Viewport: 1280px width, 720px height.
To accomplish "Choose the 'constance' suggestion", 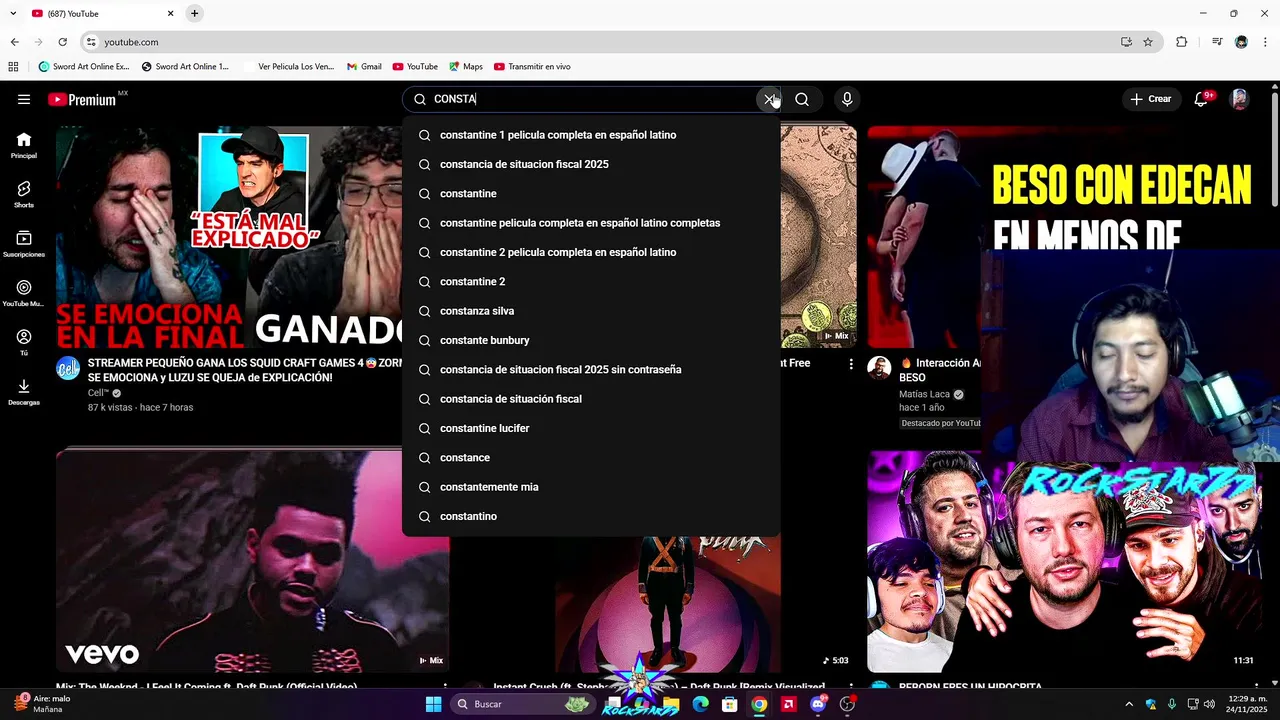I will (x=591, y=457).
